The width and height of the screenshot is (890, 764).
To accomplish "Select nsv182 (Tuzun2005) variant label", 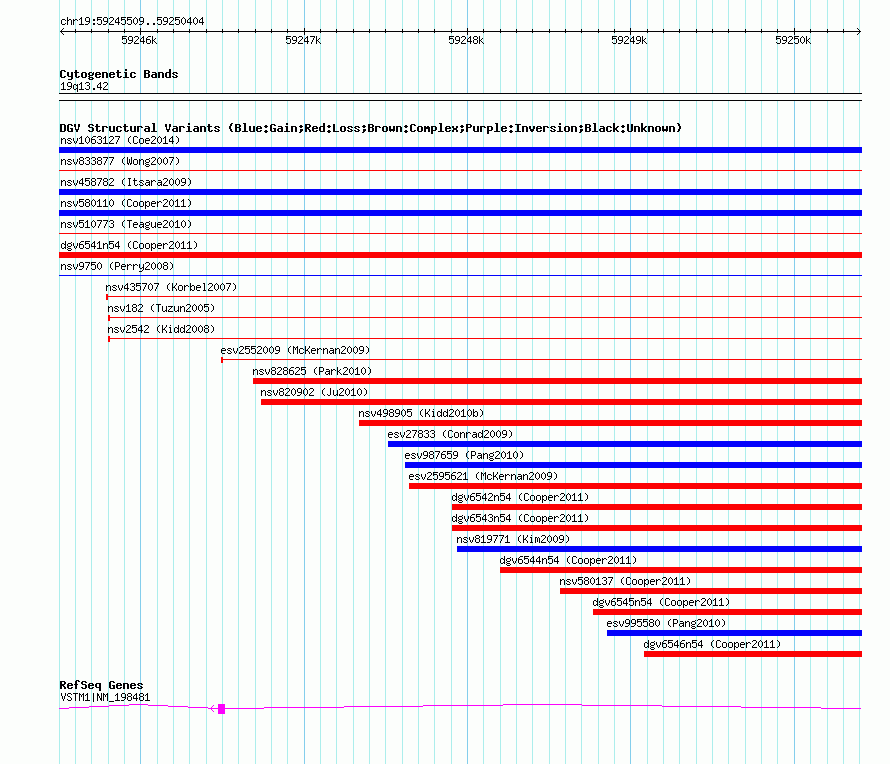I will 161,308.
